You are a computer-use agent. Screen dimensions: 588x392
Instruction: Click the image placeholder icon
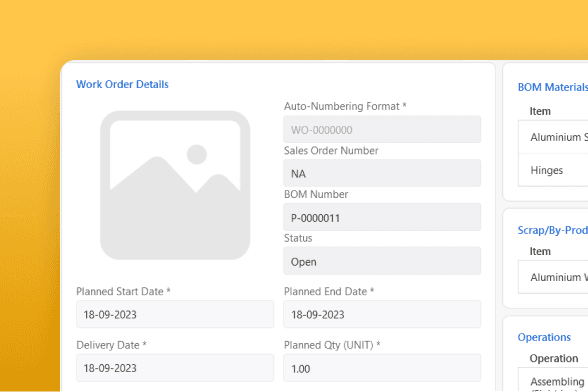(175, 185)
